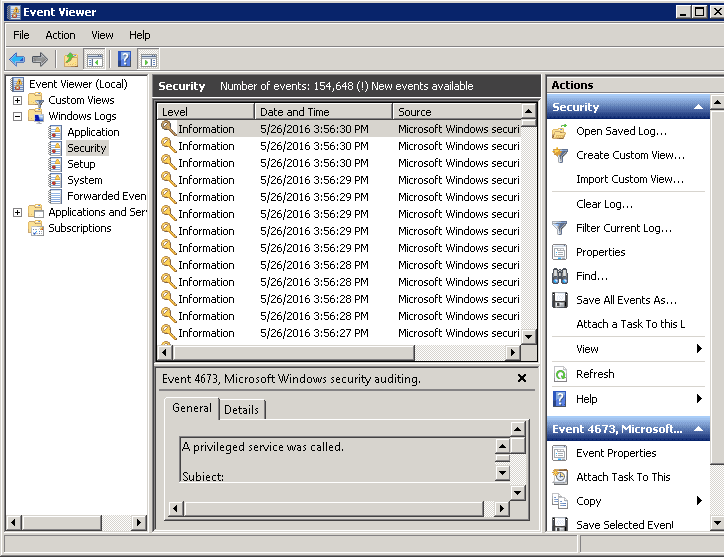
Task: Sort events by Date and Time column header
Action: pos(323,112)
